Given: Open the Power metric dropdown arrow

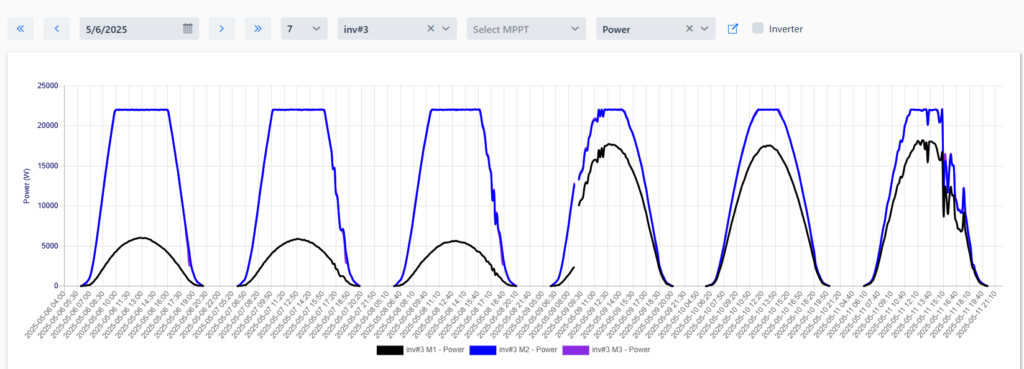Looking at the screenshot, I should coord(705,29).
